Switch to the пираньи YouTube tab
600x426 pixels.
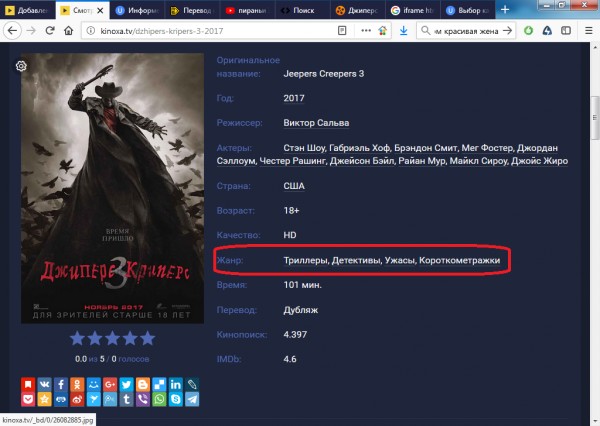[x=247, y=10]
